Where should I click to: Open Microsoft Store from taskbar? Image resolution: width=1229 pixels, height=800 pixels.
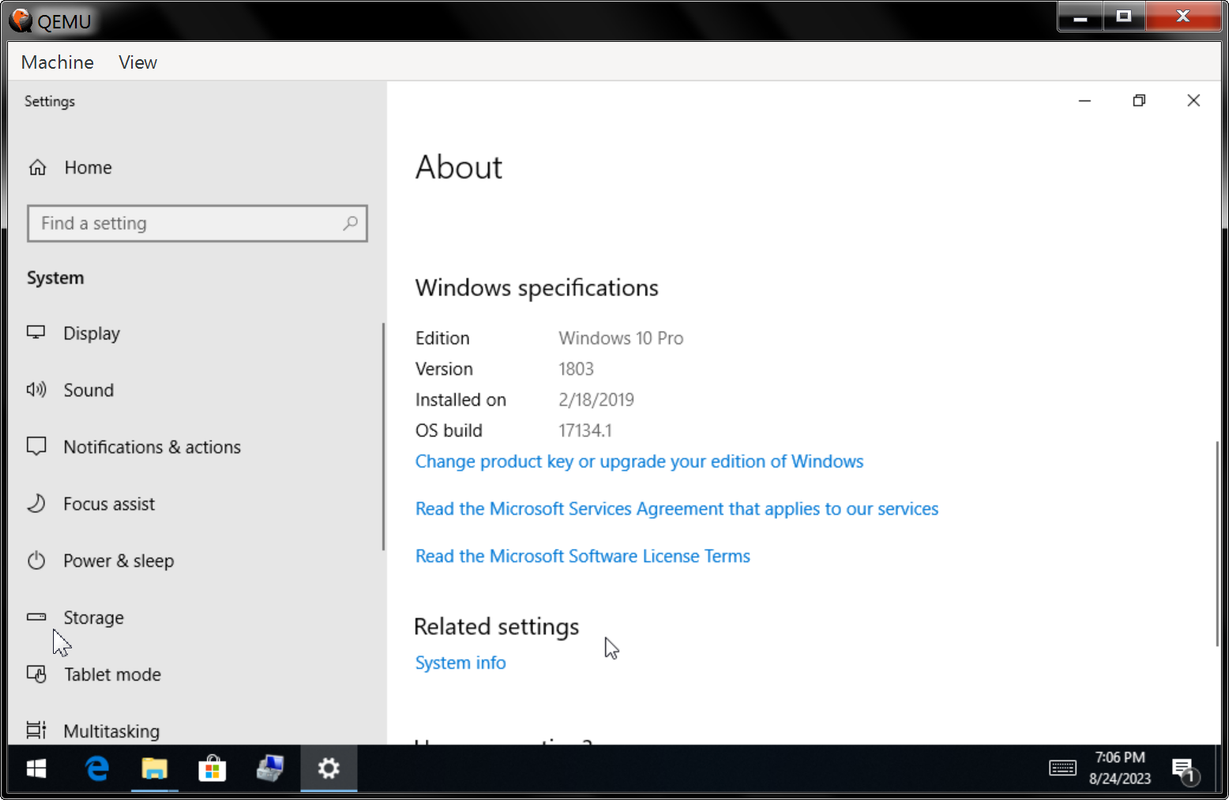[x=212, y=768]
